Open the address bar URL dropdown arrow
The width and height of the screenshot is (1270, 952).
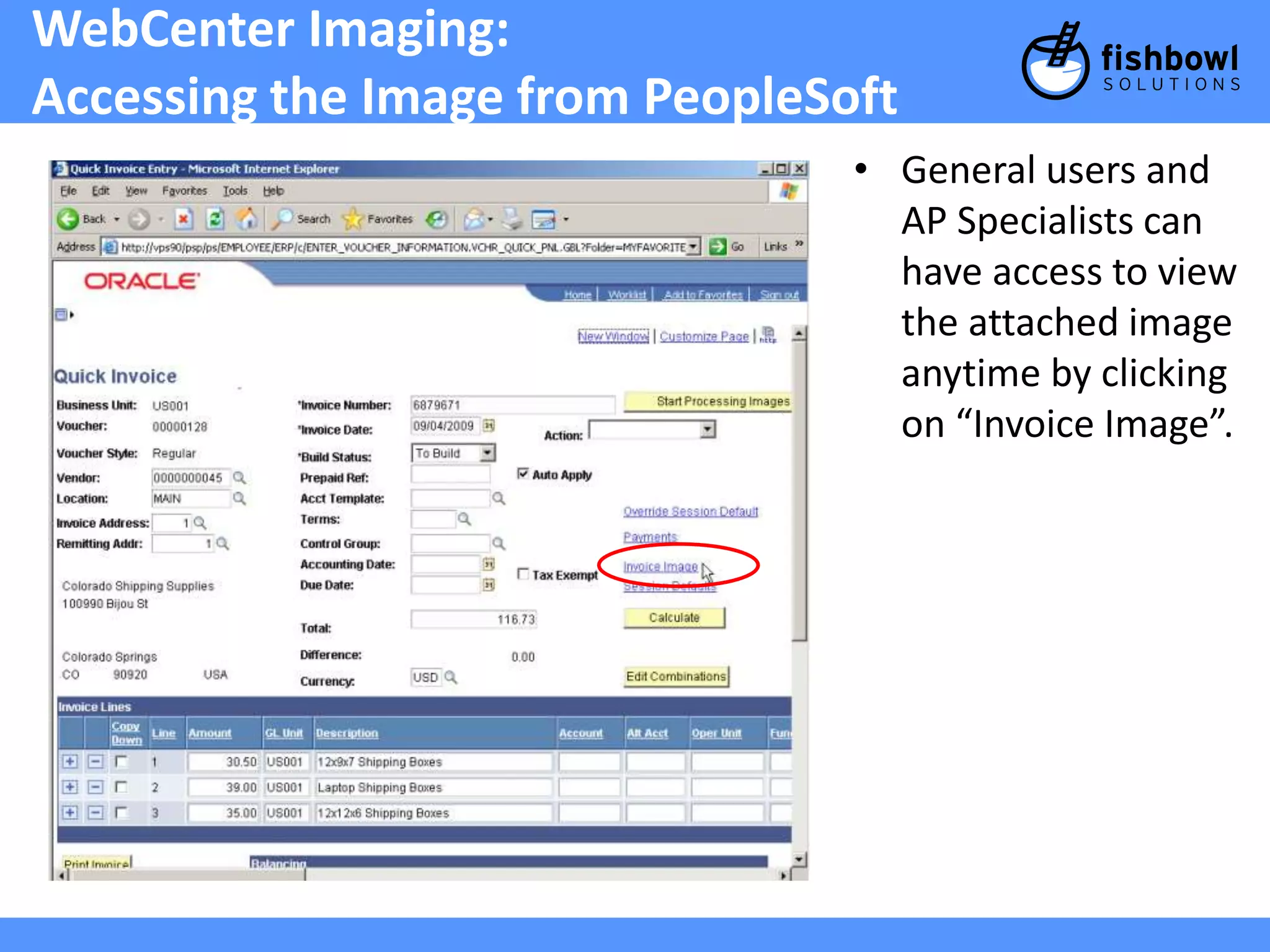tap(693, 247)
